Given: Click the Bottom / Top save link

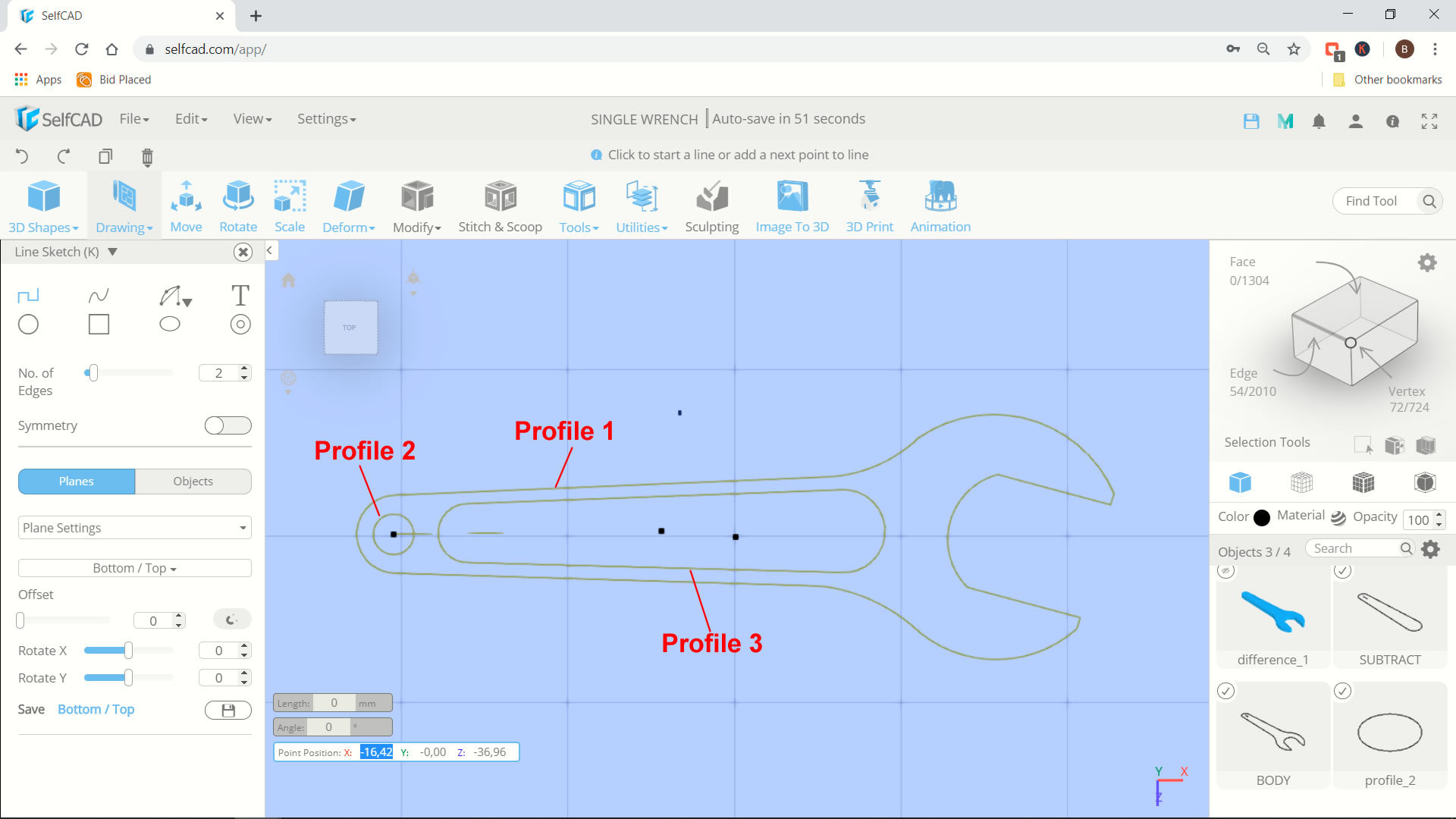Looking at the screenshot, I should click(x=96, y=710).
